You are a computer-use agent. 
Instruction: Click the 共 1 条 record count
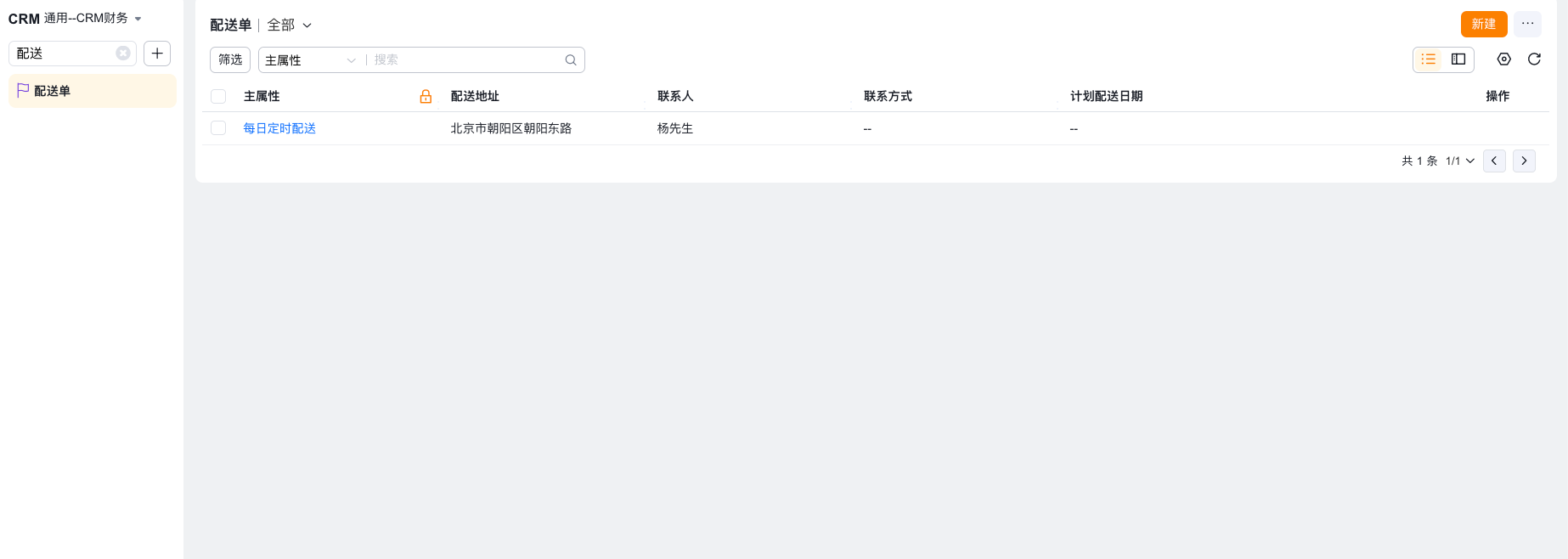point(1419,161)
